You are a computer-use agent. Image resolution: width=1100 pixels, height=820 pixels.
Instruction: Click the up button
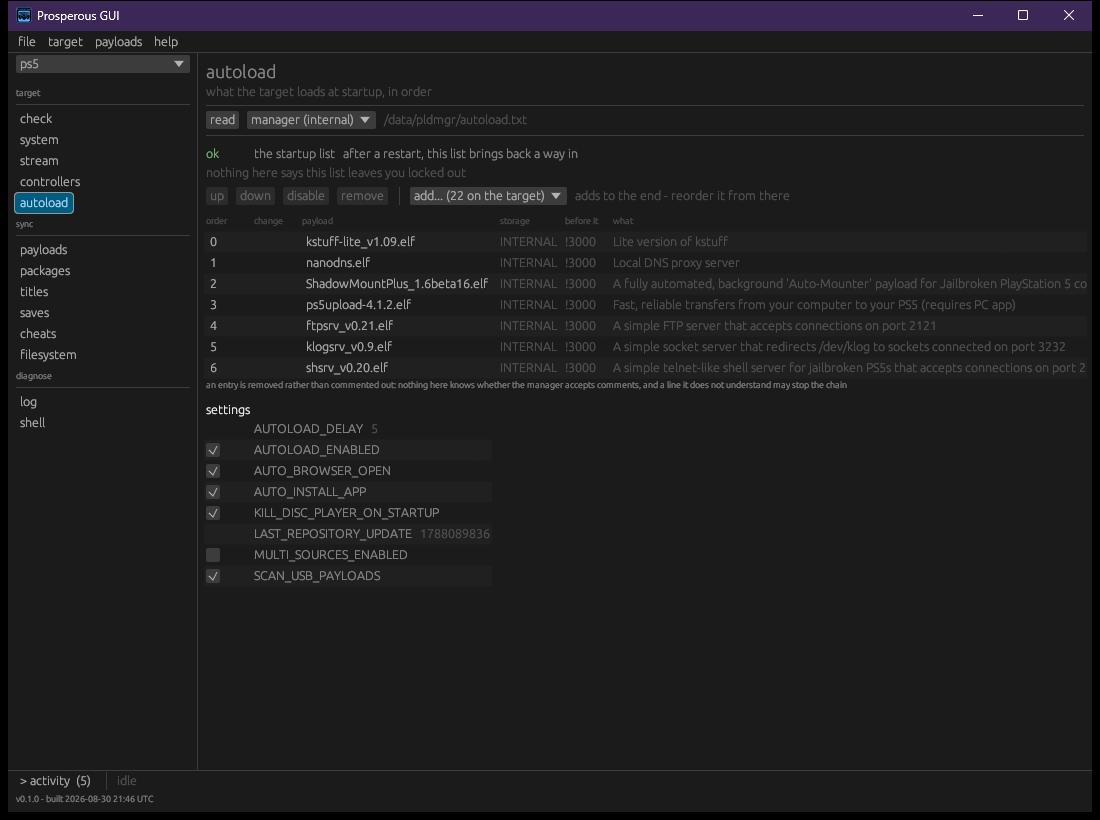point(217,196)
